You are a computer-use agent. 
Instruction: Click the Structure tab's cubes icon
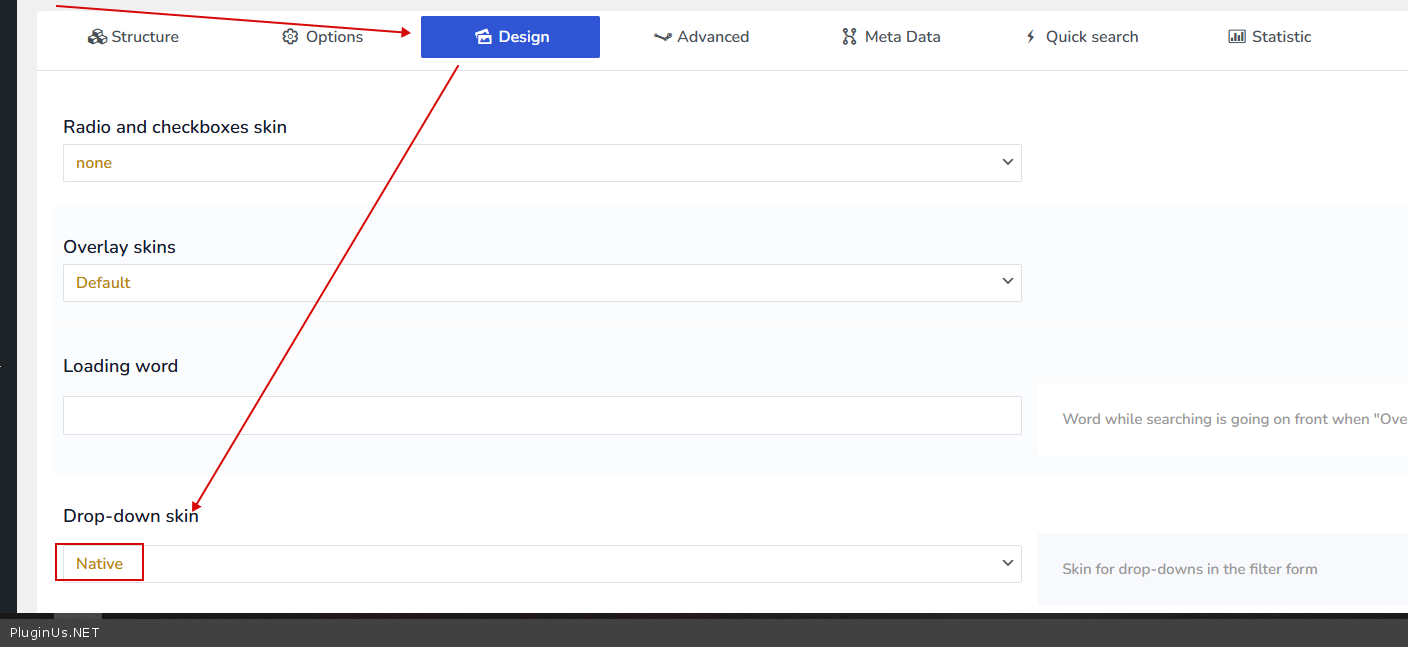pos(97,37)
